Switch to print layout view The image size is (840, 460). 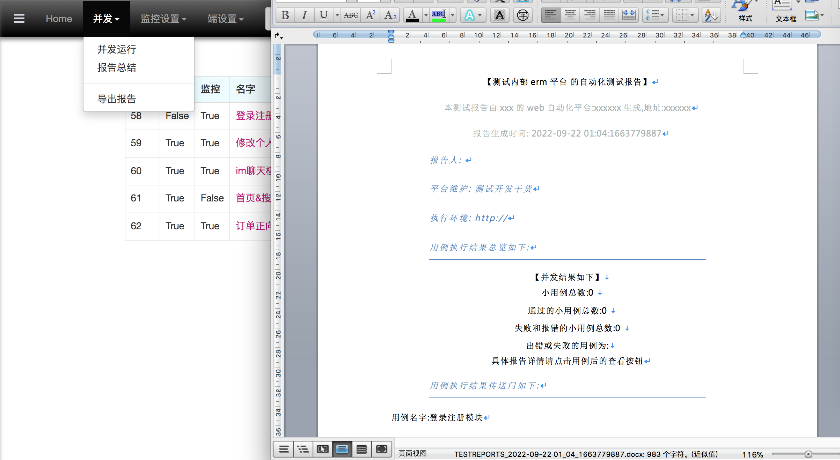coord(342,449)
